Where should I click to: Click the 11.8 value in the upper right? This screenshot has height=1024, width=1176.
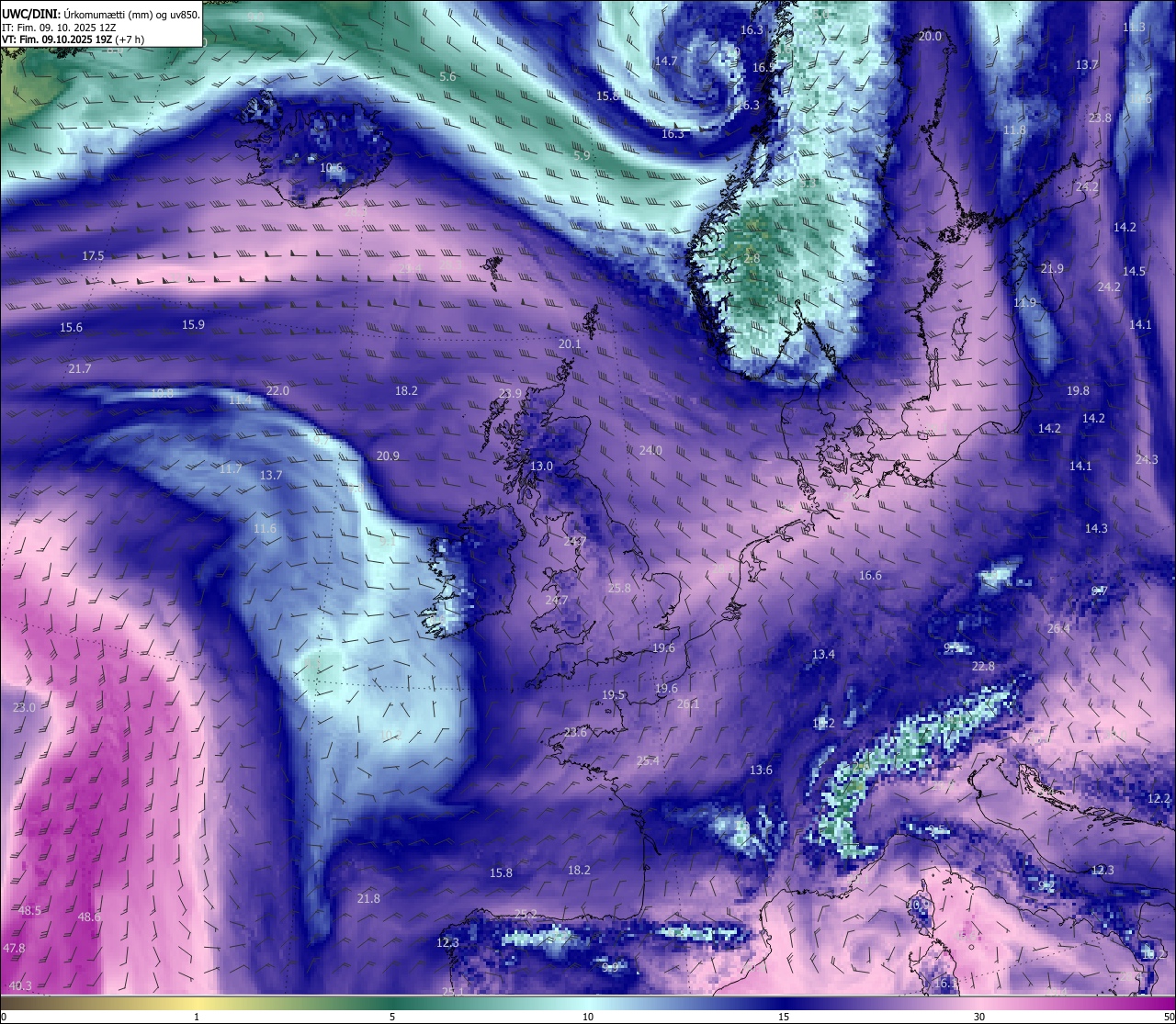(1014, 130)
